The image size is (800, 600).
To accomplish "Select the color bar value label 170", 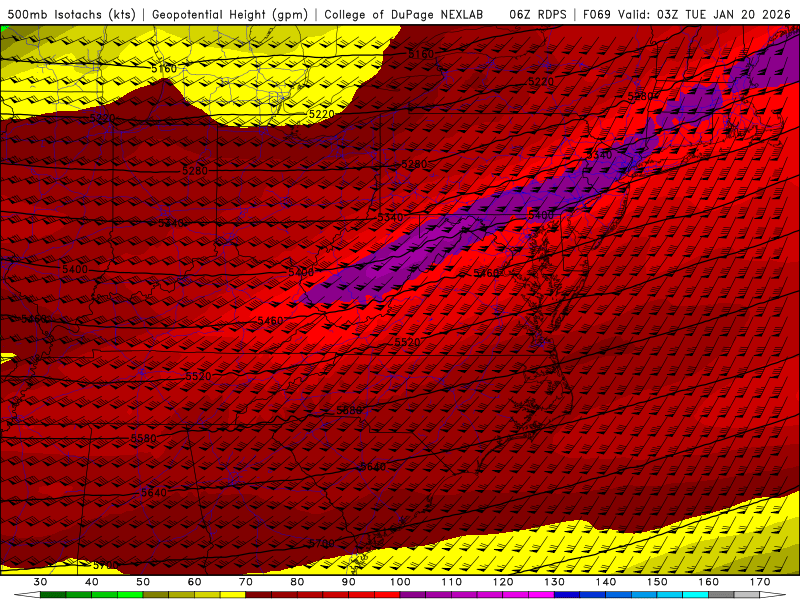I will (x=760, y=582).
